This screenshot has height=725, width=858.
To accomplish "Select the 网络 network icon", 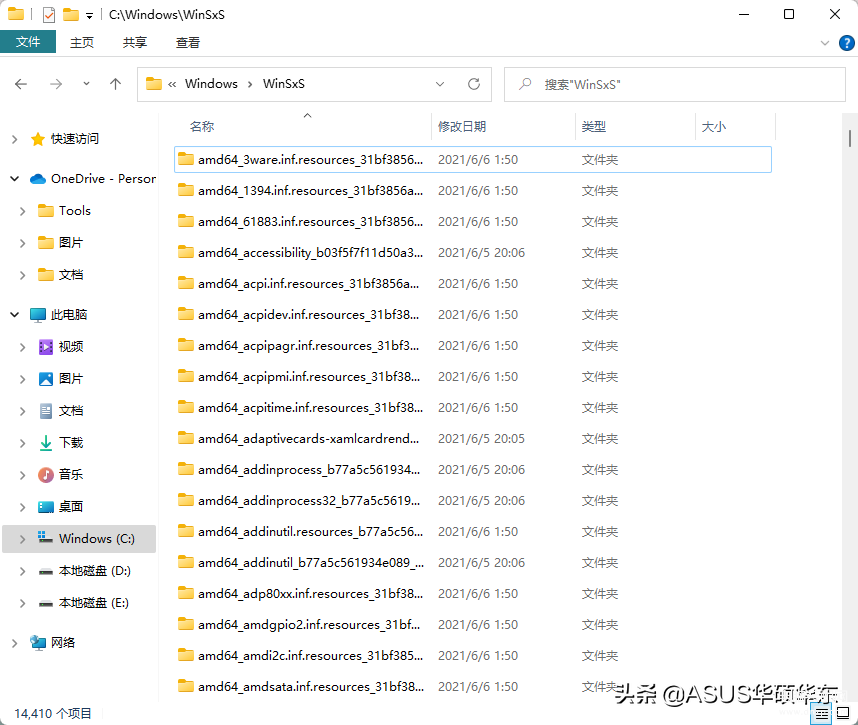I will 38,642.
